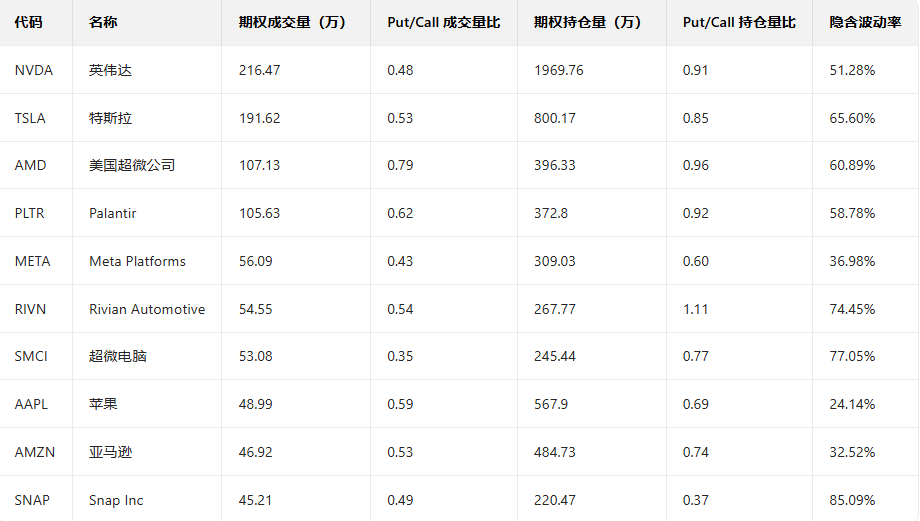
Task: Select the 美国超微公司 name cell
Action: 132,165
